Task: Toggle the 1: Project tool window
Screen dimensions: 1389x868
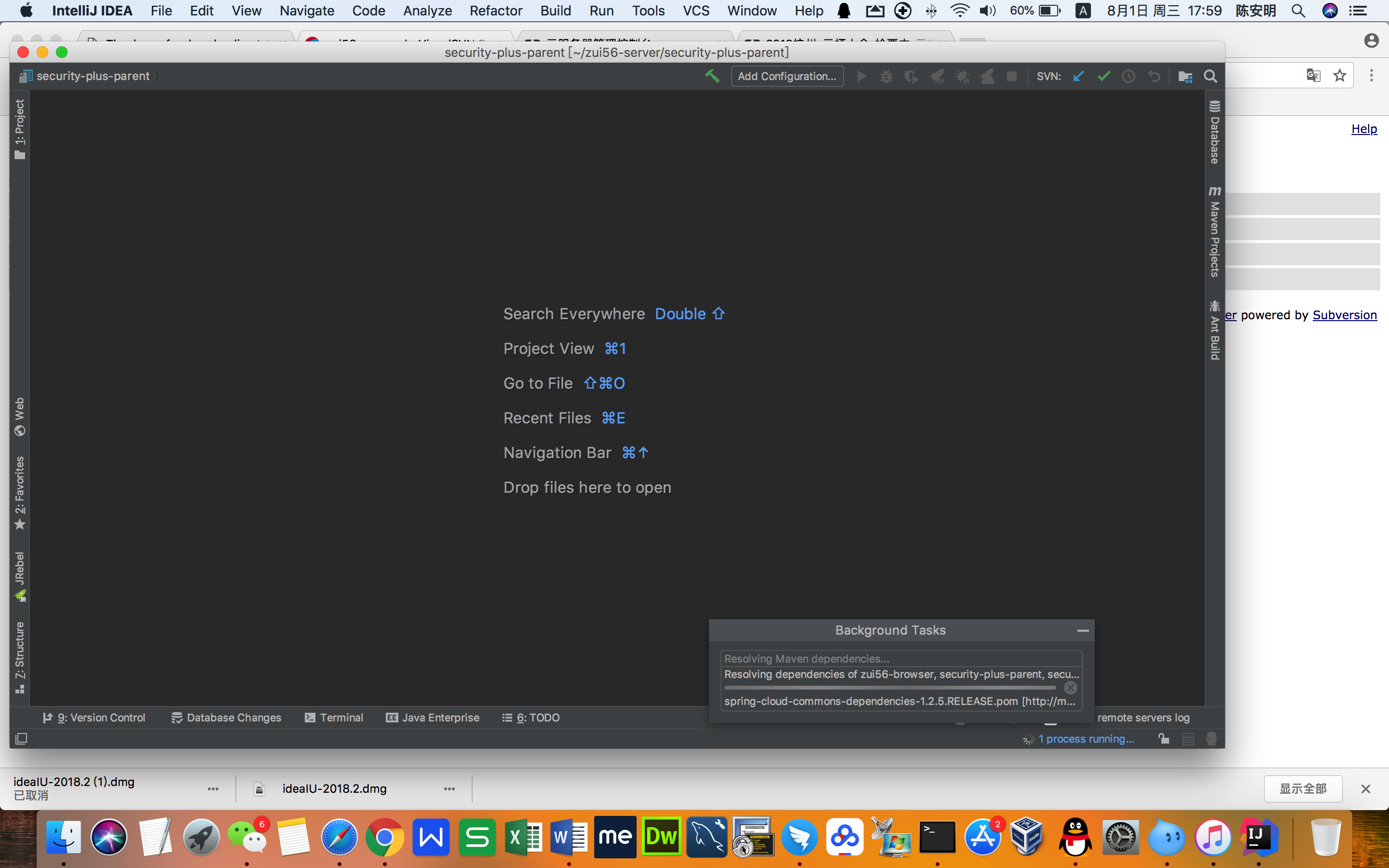Action: (x=19, y=129)
